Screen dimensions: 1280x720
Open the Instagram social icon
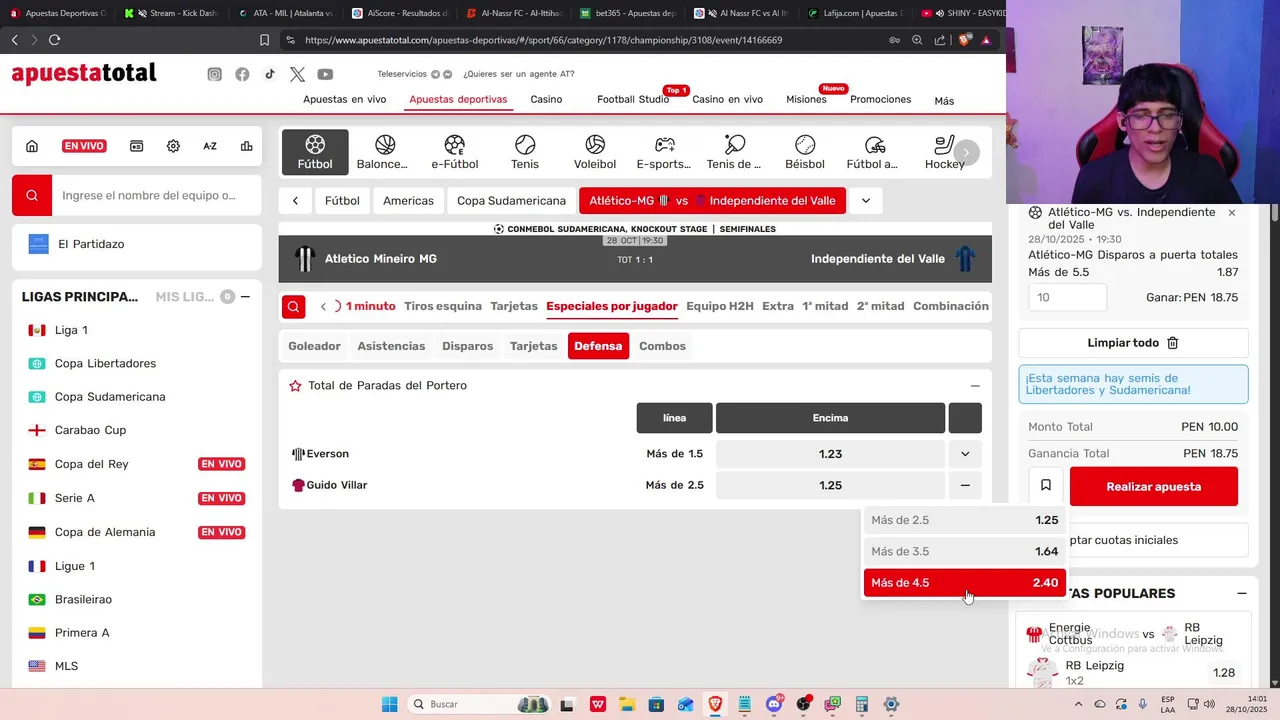214,74
